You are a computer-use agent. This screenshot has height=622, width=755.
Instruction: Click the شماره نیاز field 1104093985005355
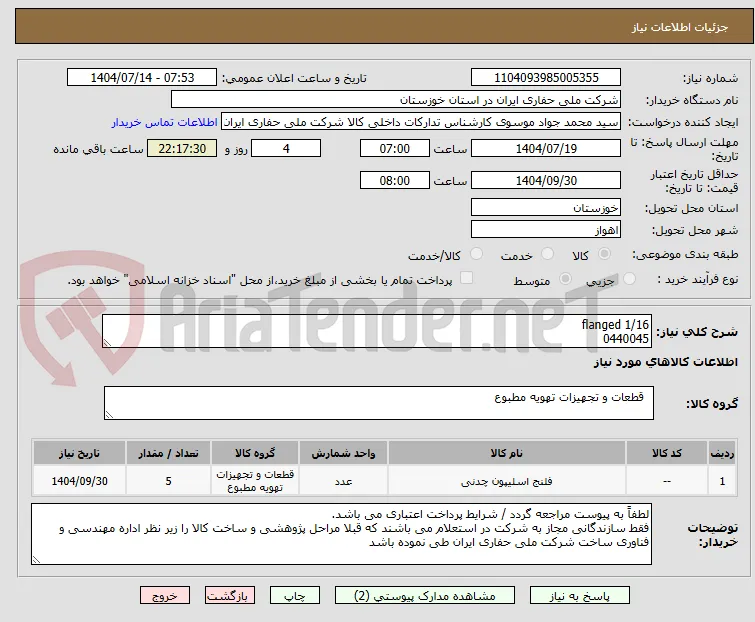coord(546,78)
